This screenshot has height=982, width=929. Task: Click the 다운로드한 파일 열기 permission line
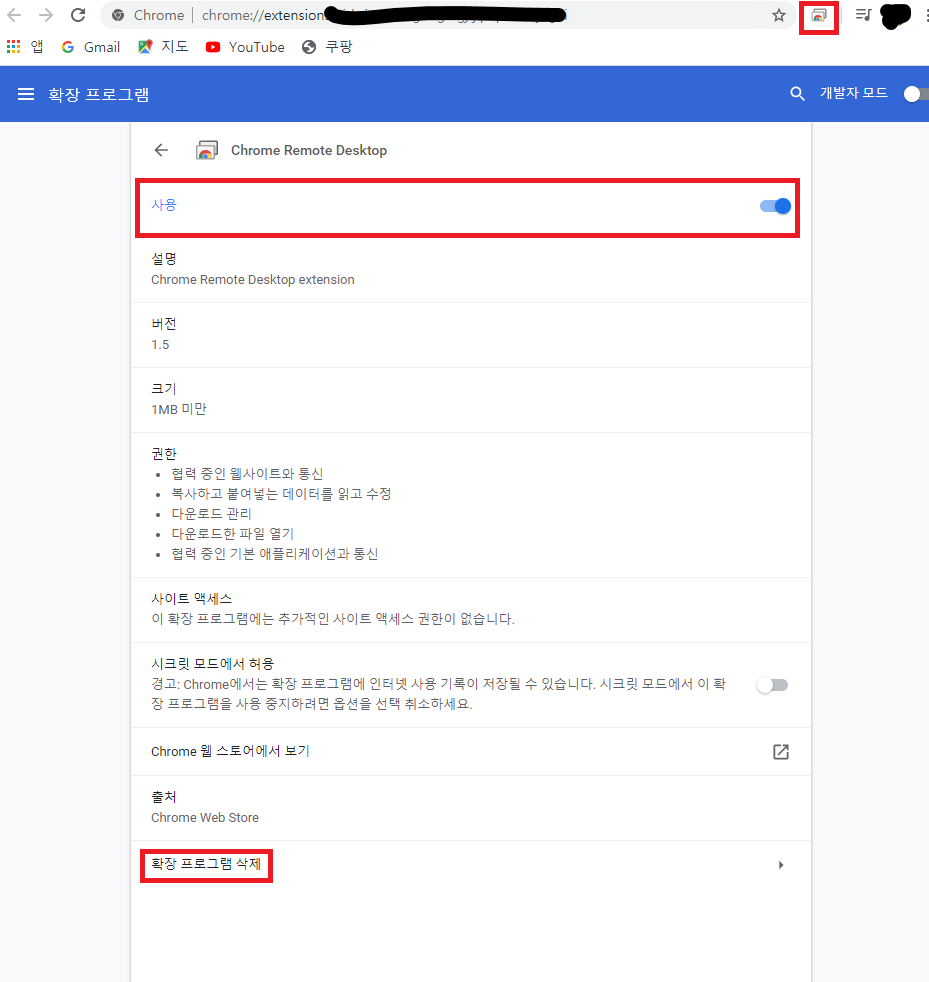(232, 534)
